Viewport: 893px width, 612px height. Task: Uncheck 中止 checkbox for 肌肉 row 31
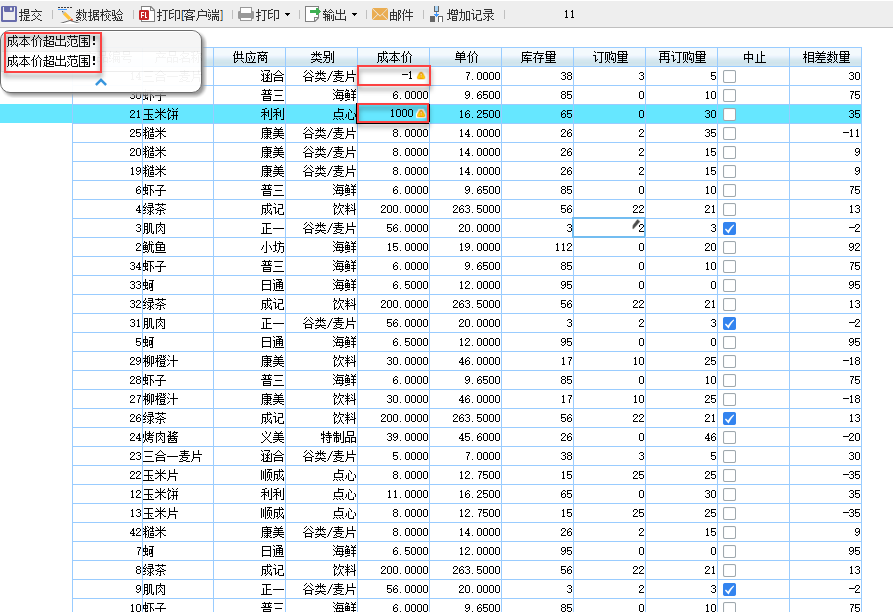[x=729, y=323]
